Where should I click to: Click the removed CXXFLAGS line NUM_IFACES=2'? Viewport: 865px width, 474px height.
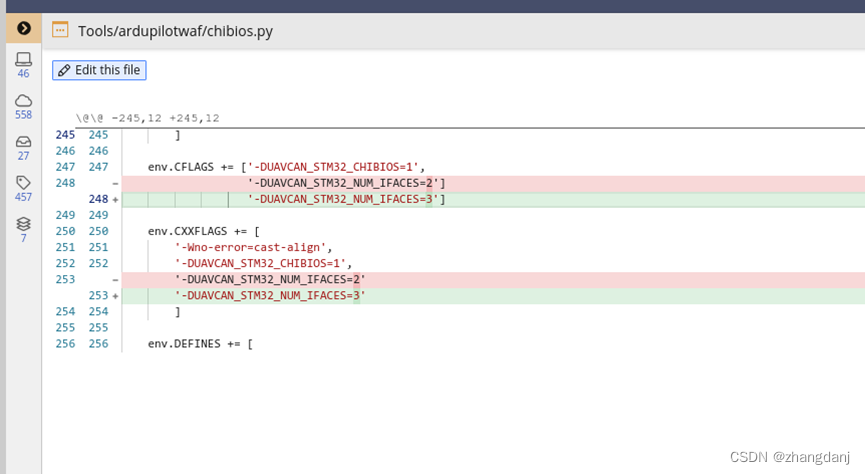point(493,280)
